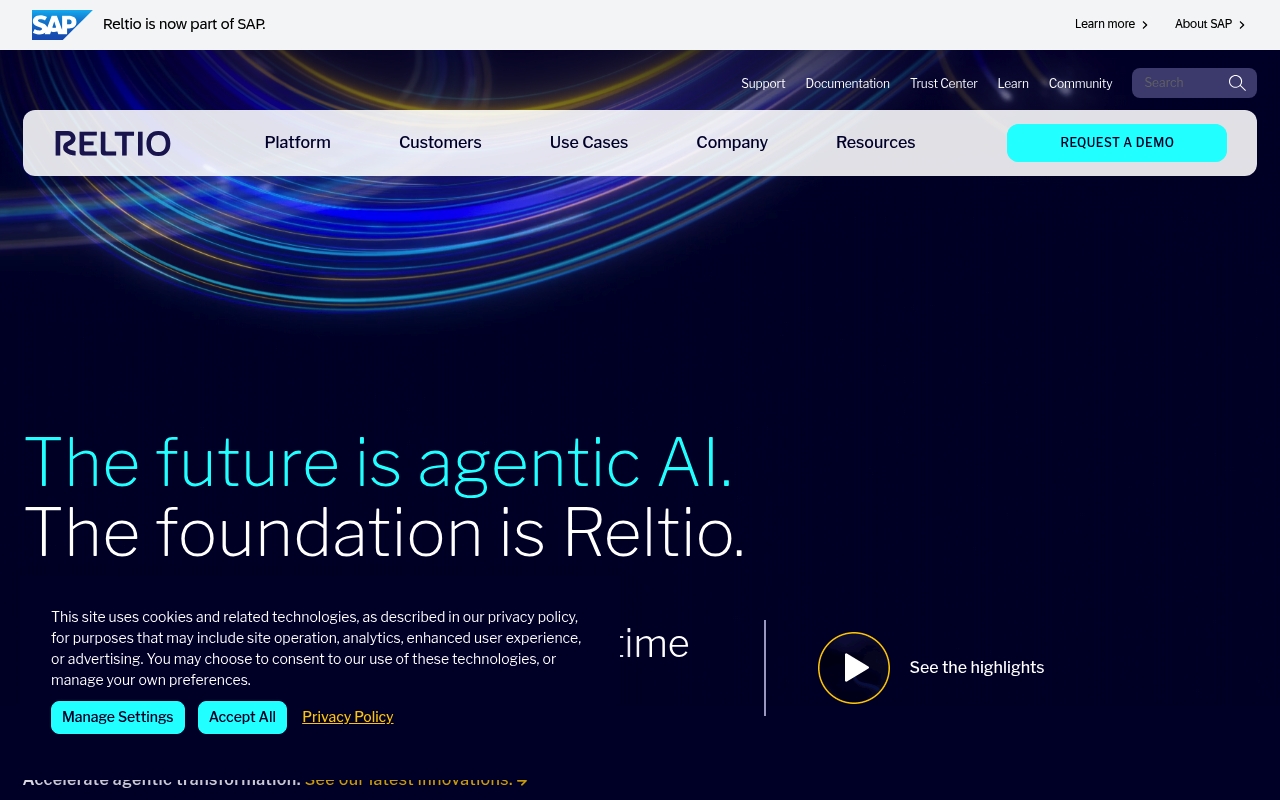Open the Customers menu
This screenshot has height=800, width=1280.
[x=440, y=142]
